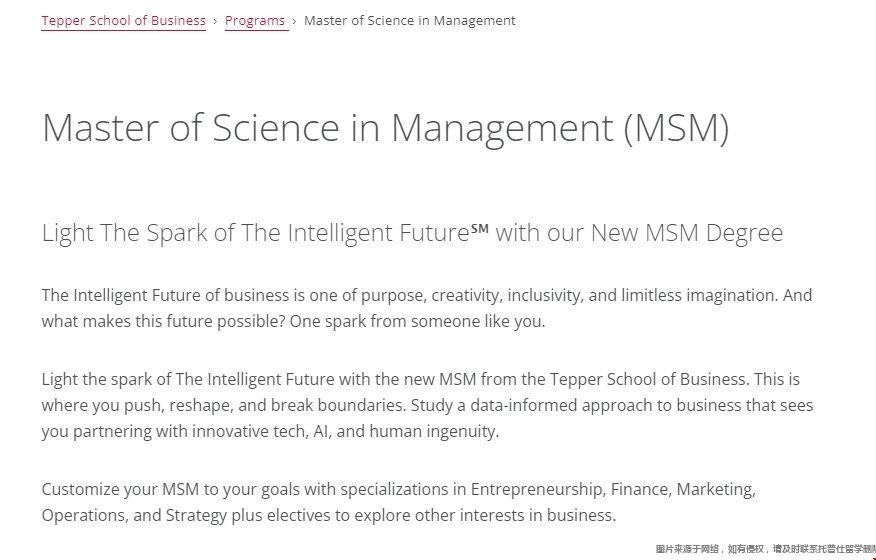The image size is (876, 560).
Task: Click the paragraph starting Customize your MSM
Action: (x=399, y=502)
